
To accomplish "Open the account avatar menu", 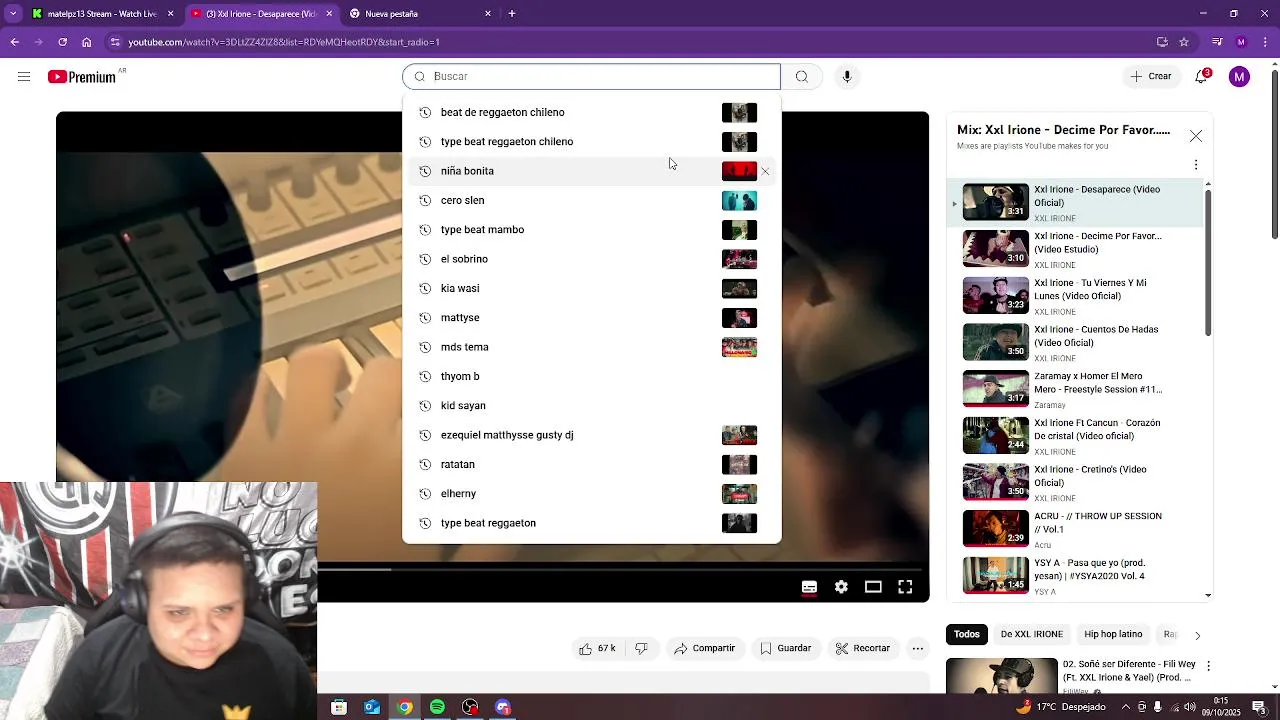I will (x=1239, y=77).
